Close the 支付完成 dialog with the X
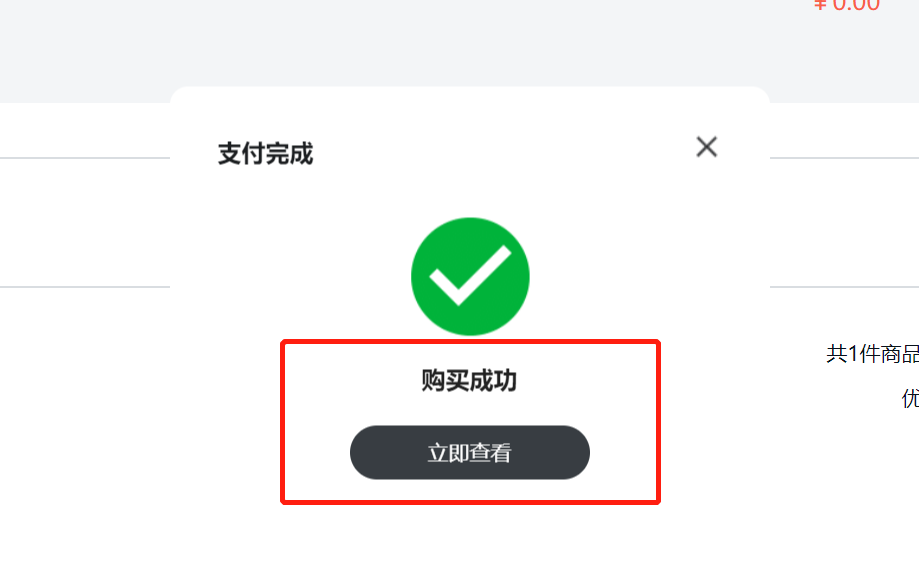The width and height of the screenshot is (919, 567). [x=706, y=147]
